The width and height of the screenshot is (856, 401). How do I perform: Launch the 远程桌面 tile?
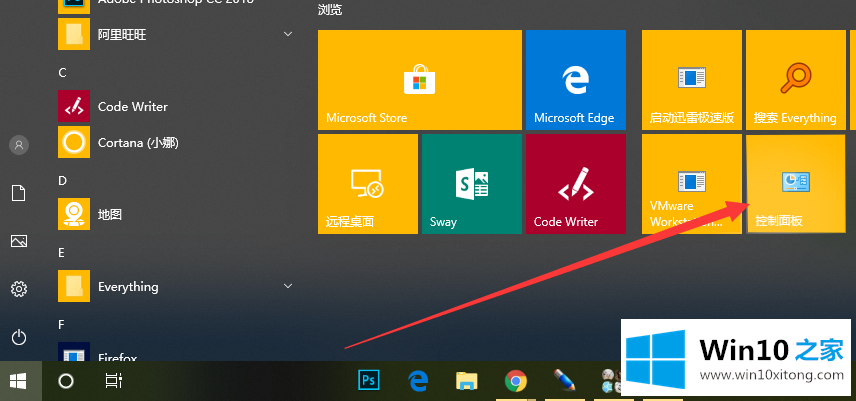point(367,184)
